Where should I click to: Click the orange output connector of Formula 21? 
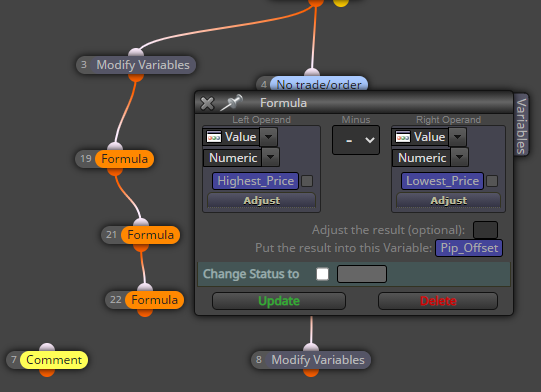click(x=141, y=248)
